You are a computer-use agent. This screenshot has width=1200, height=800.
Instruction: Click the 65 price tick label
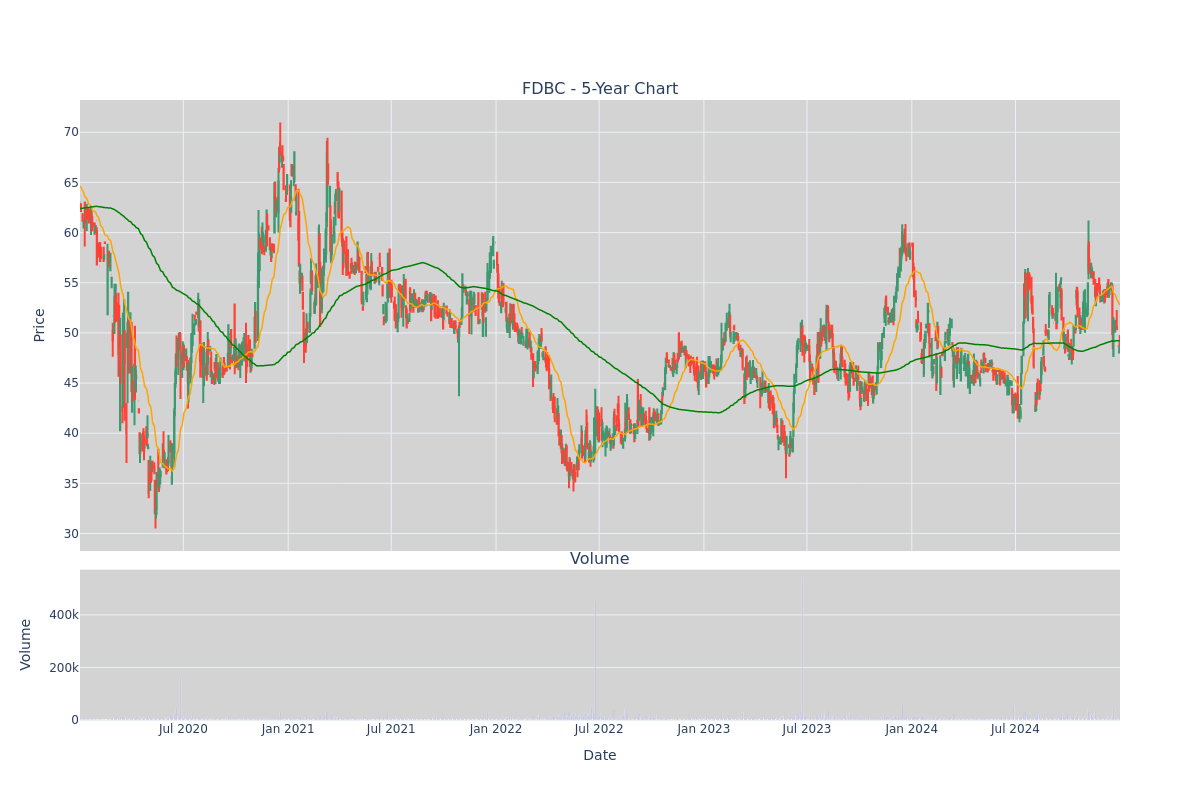click(x=71, y=183)
